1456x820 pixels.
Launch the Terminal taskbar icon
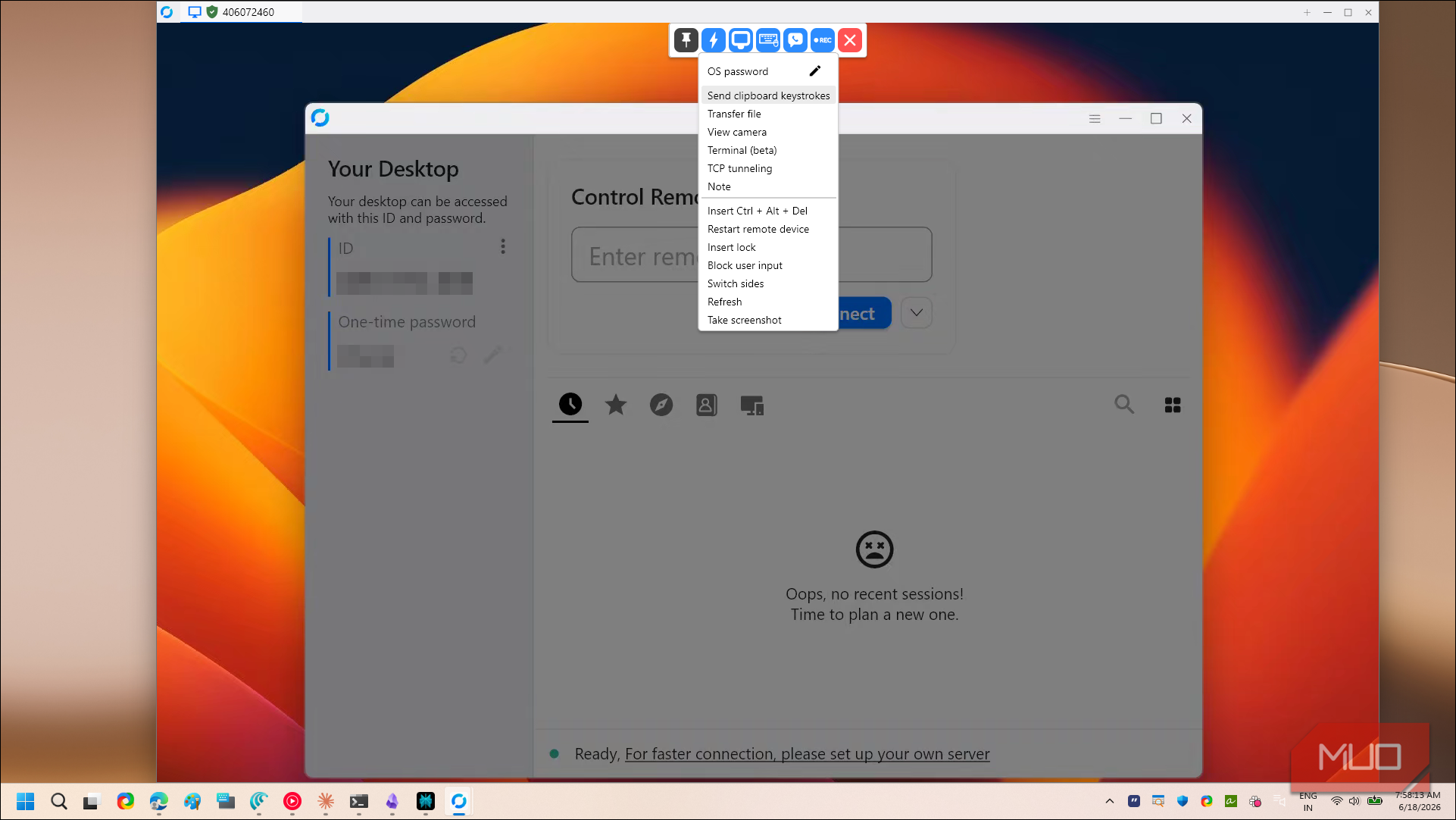(x=359, y=801)
